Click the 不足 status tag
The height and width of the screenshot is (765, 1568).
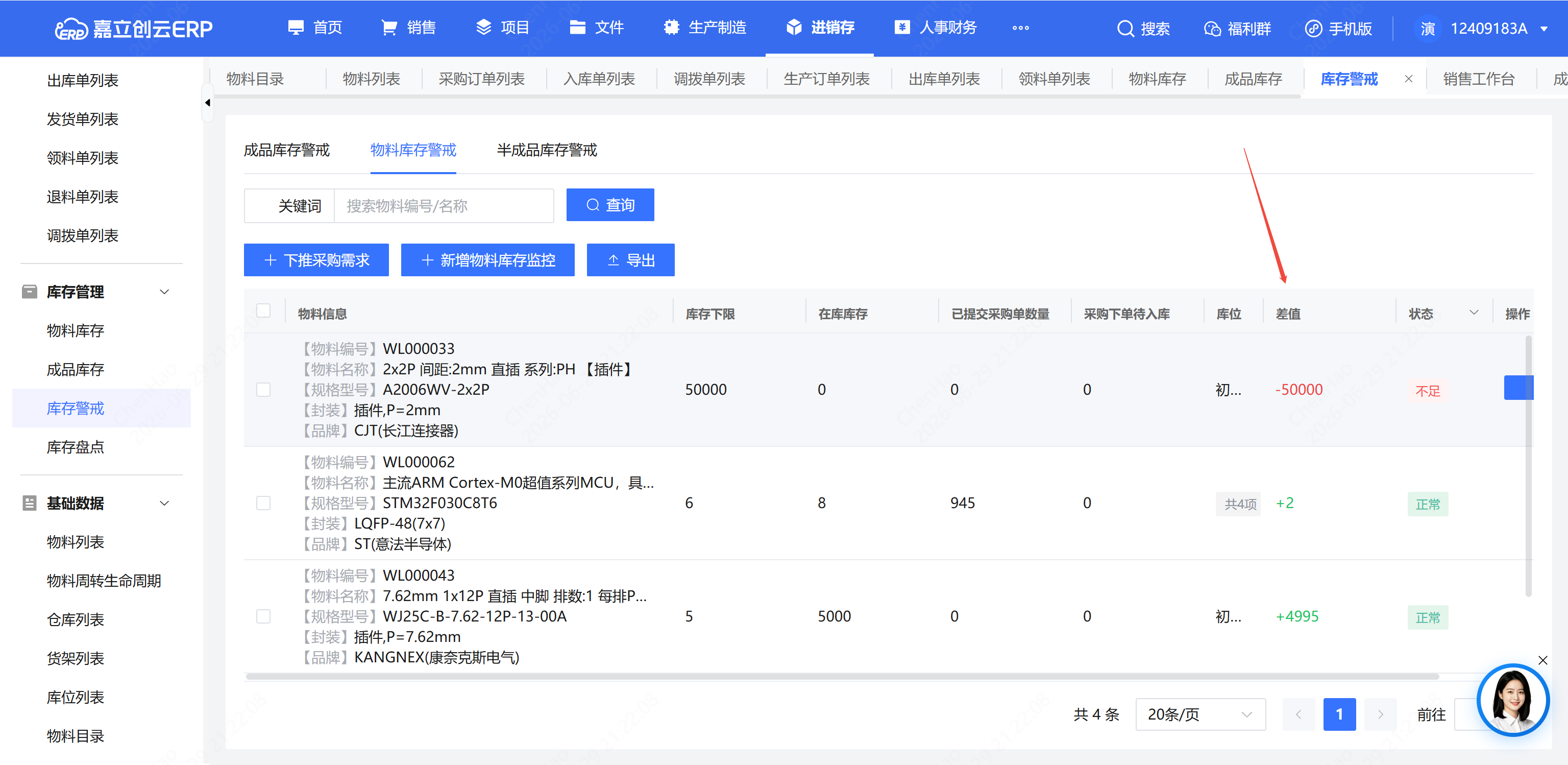[1428, 391]
